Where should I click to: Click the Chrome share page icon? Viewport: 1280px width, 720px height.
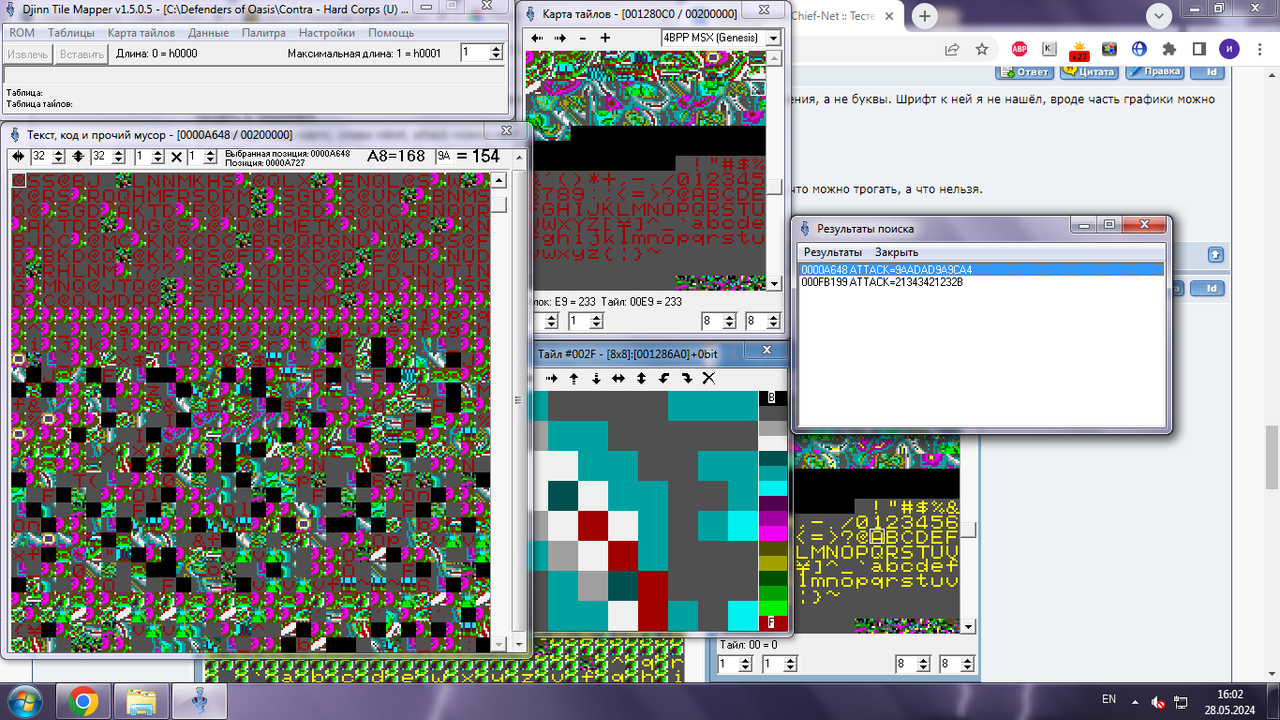pos(952,49)
